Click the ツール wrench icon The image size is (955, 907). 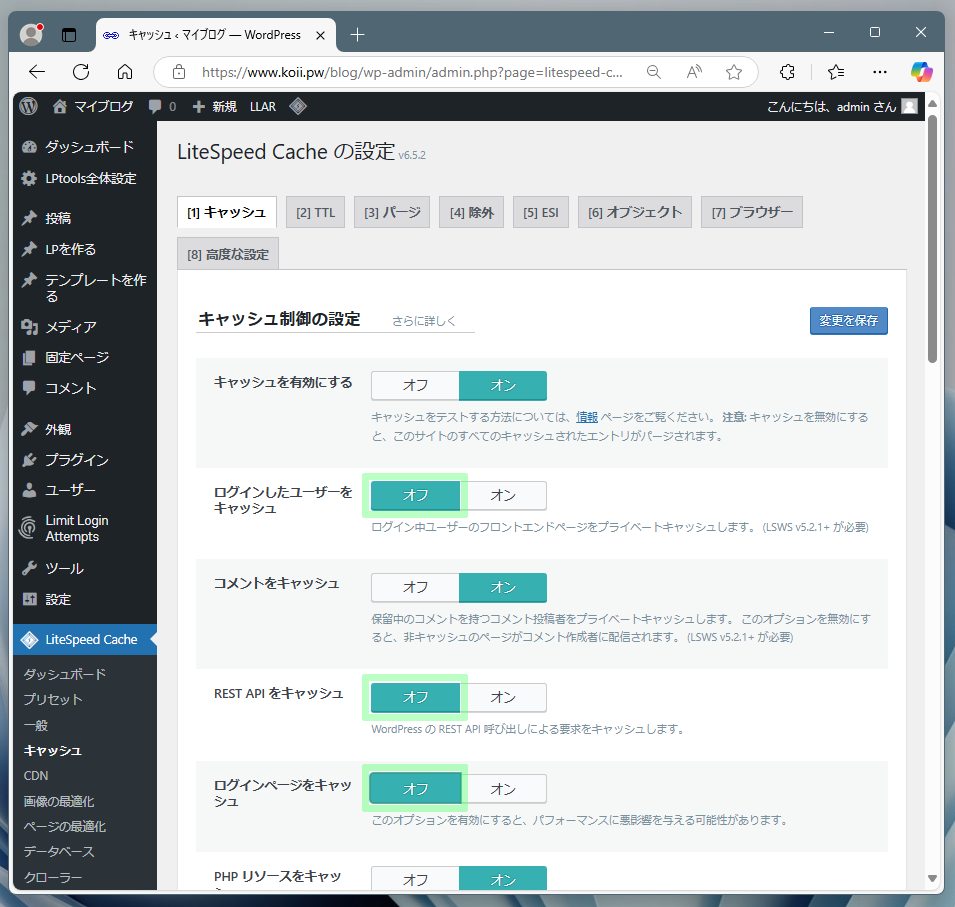tap(29, 568)
